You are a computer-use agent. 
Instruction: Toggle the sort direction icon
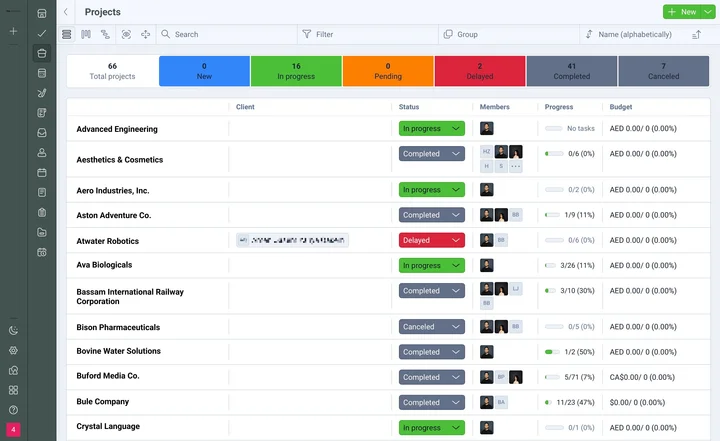pos(696,34)
